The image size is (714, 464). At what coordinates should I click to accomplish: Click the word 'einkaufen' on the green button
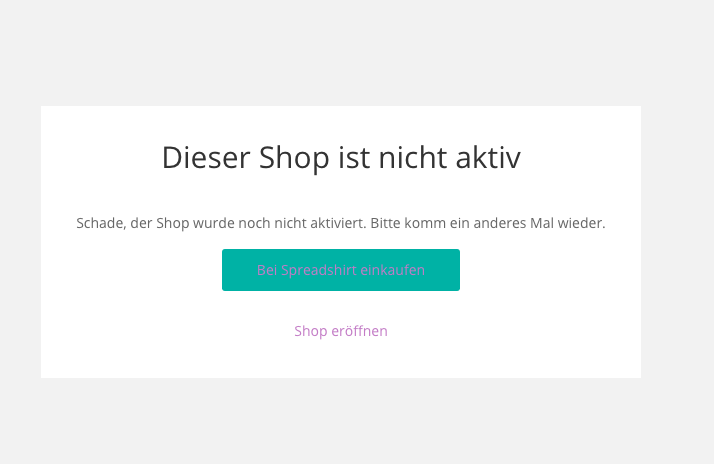(x=389, y=270)
